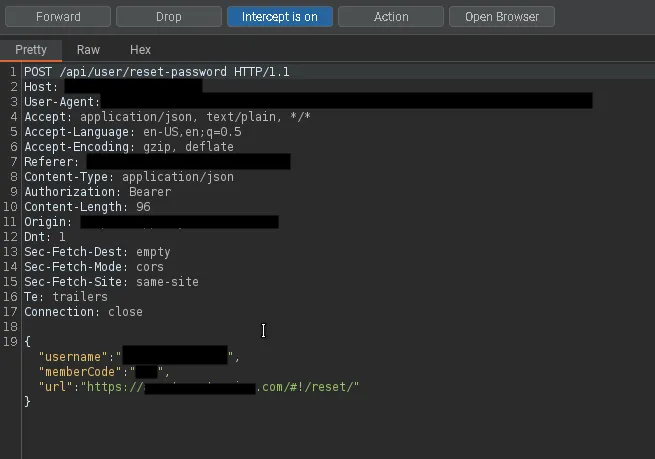Image resolution: width=655 pixels, height=459 pixels.
Task: Click the Accept: application/json header
Action: (167, 117)
